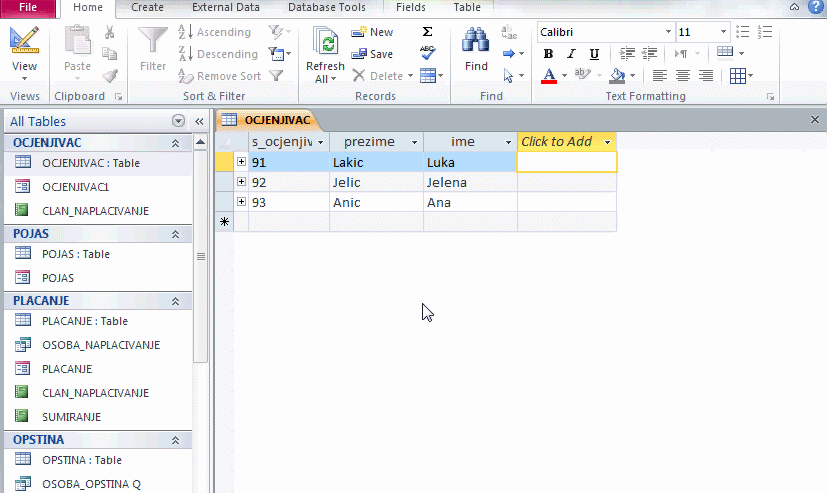
Task: Open the font color picker arrow
Action: pos(564,76)
